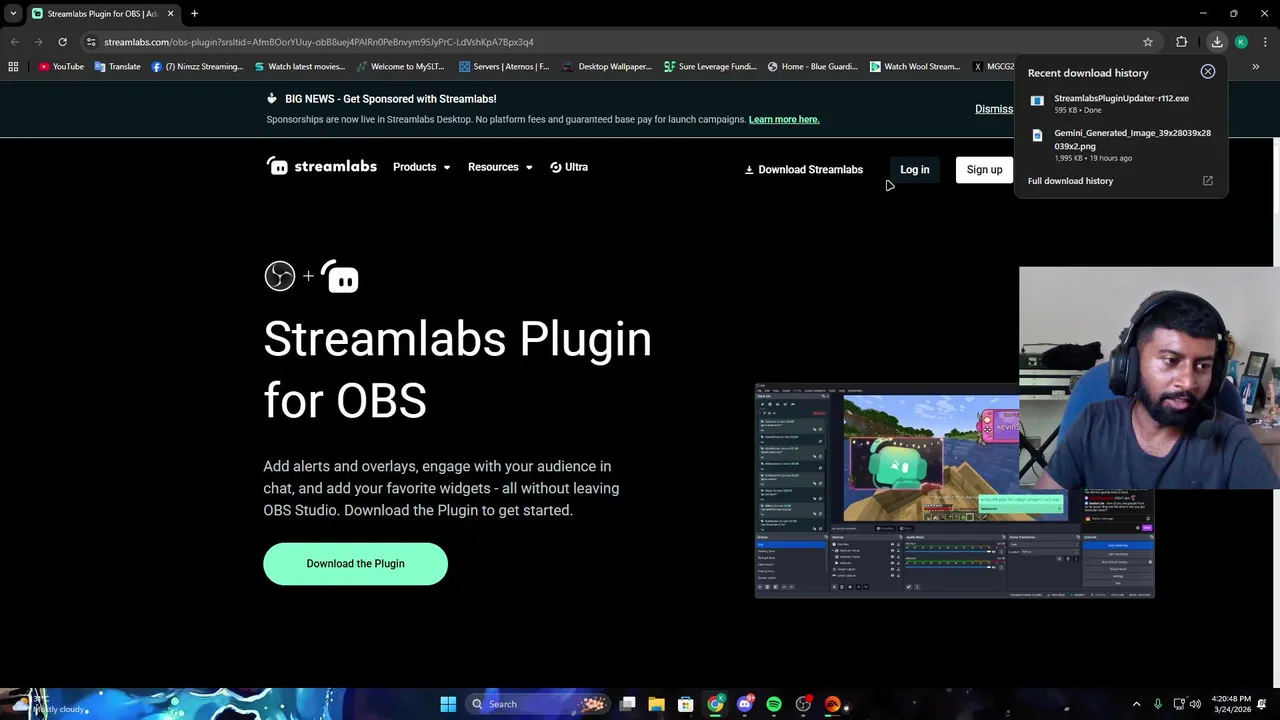Click the Ultra logo icon

(556, 167)
